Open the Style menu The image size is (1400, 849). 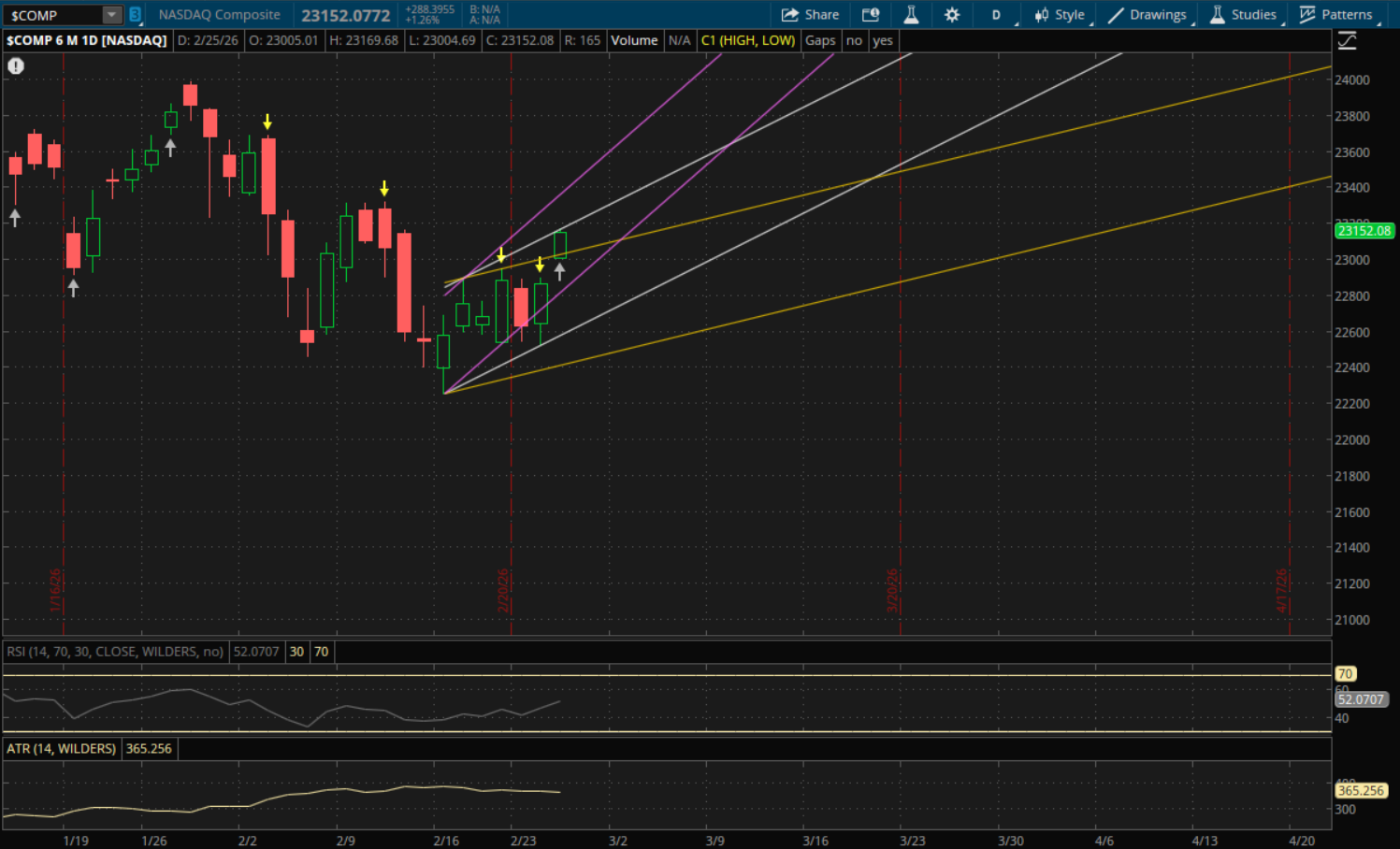coord(1060,14)
